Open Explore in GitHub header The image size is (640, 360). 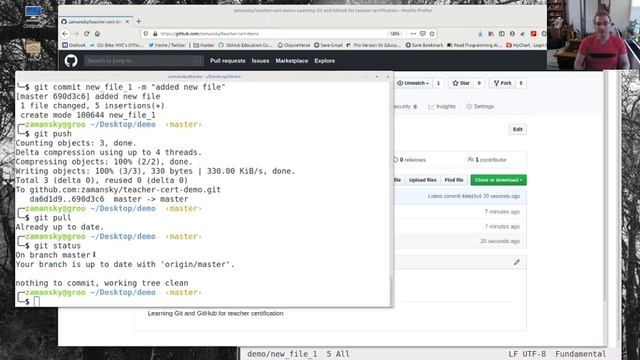point(324,61)
